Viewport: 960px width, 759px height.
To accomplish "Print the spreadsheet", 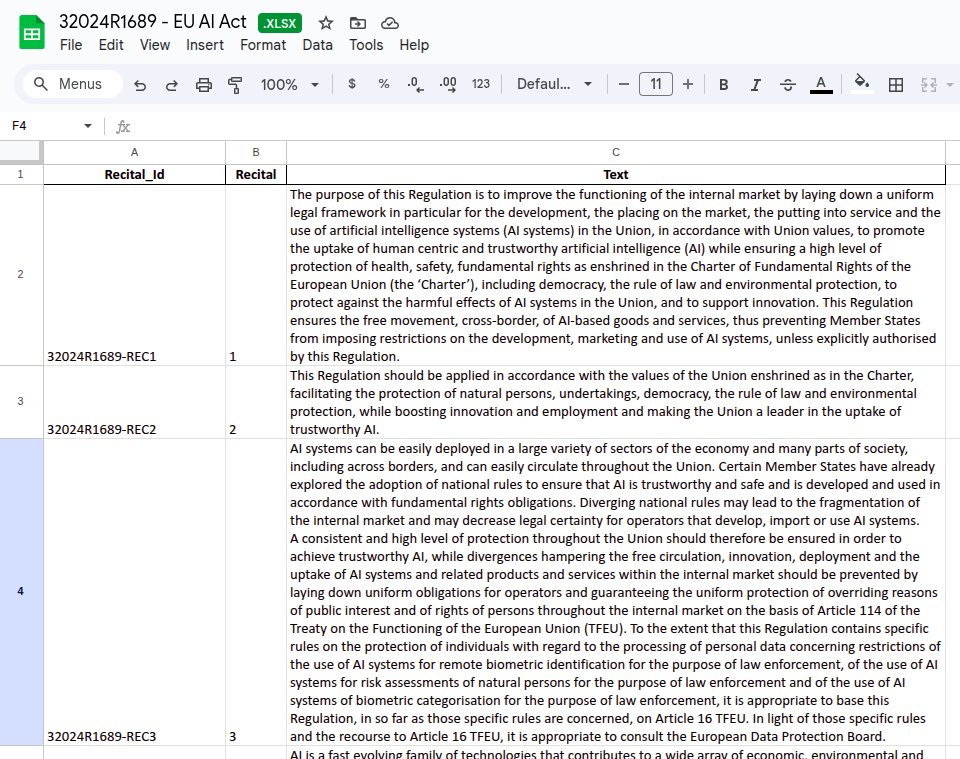I will coord(204,84).
